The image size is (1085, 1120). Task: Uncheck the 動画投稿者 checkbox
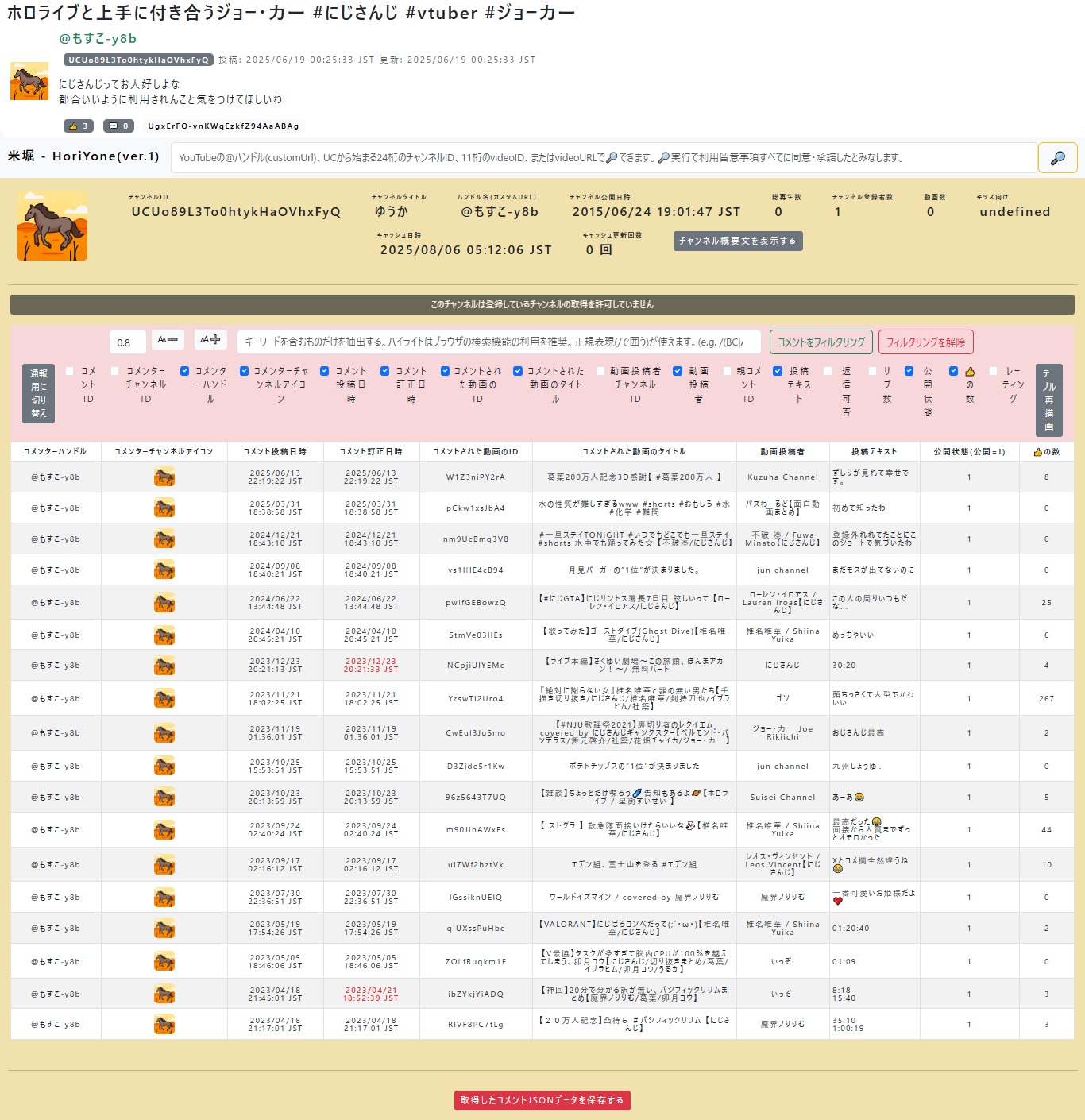pos(678,371)
